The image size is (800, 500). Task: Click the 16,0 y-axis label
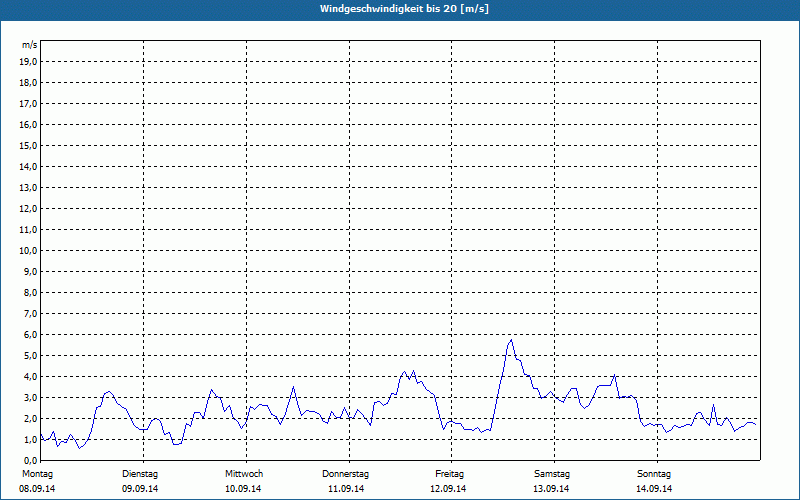(x=28, y=124)
